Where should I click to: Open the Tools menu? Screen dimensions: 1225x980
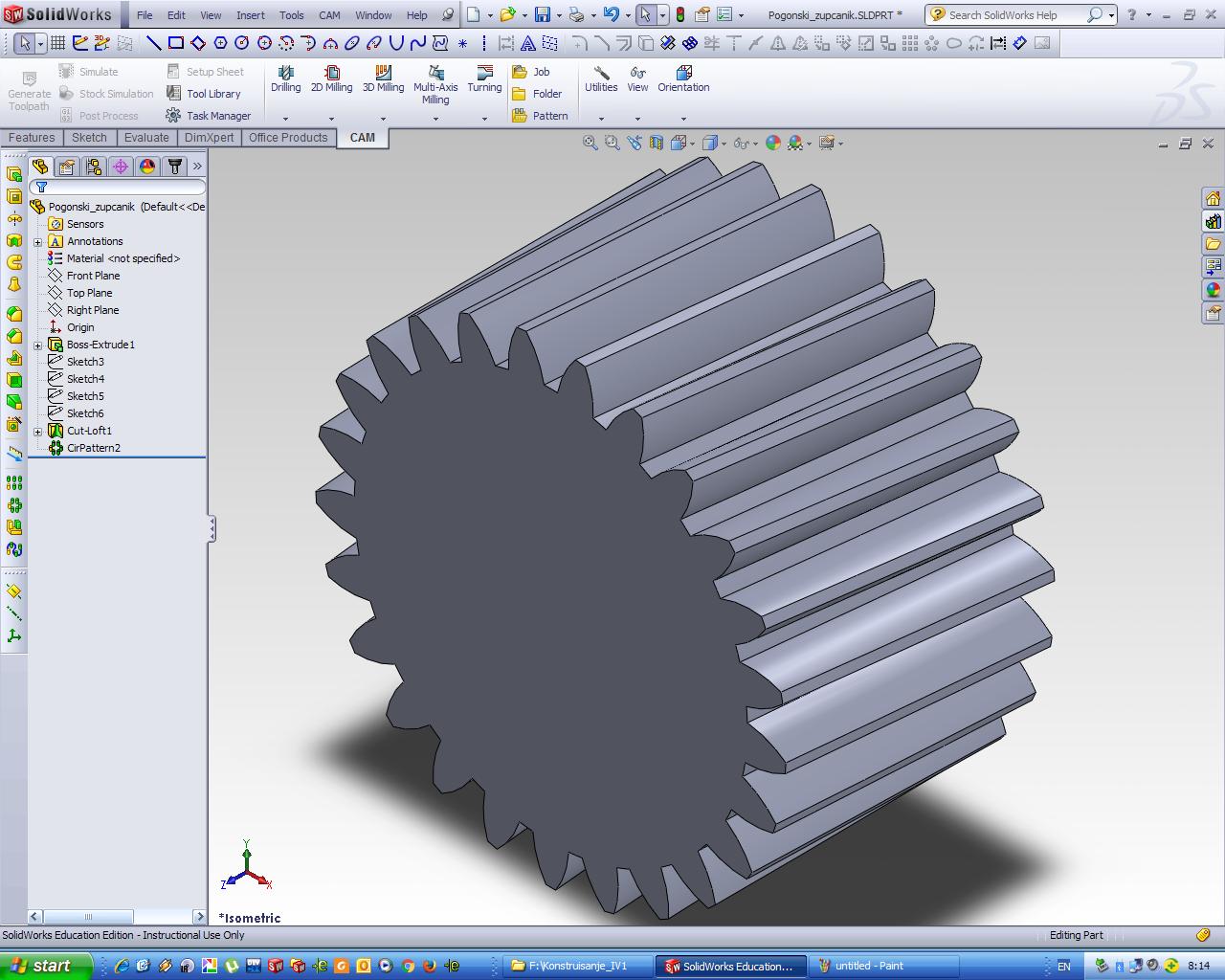coord(292,15)
